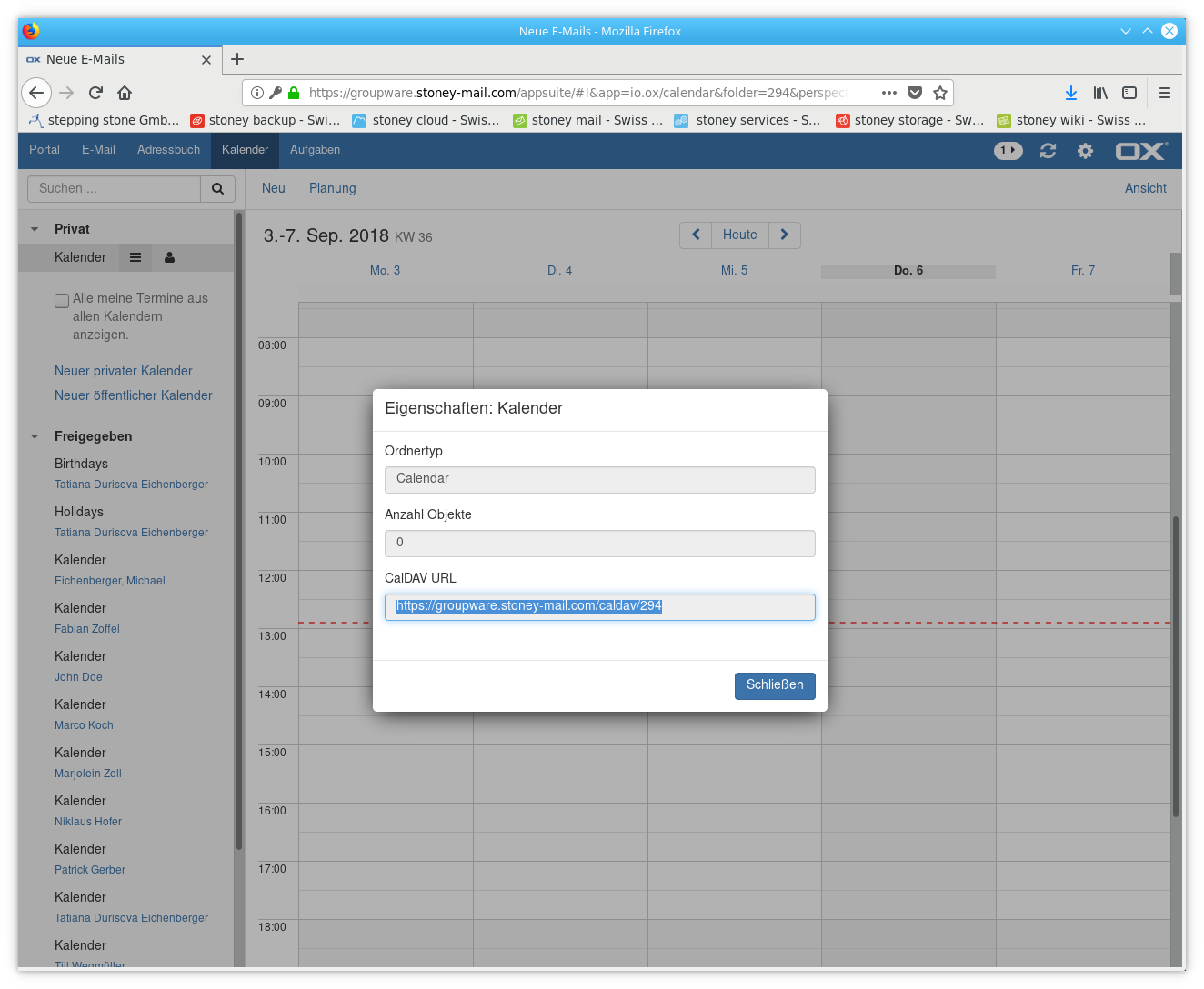
Task: Click the Schließen button
Action: (x=774, y=685)
